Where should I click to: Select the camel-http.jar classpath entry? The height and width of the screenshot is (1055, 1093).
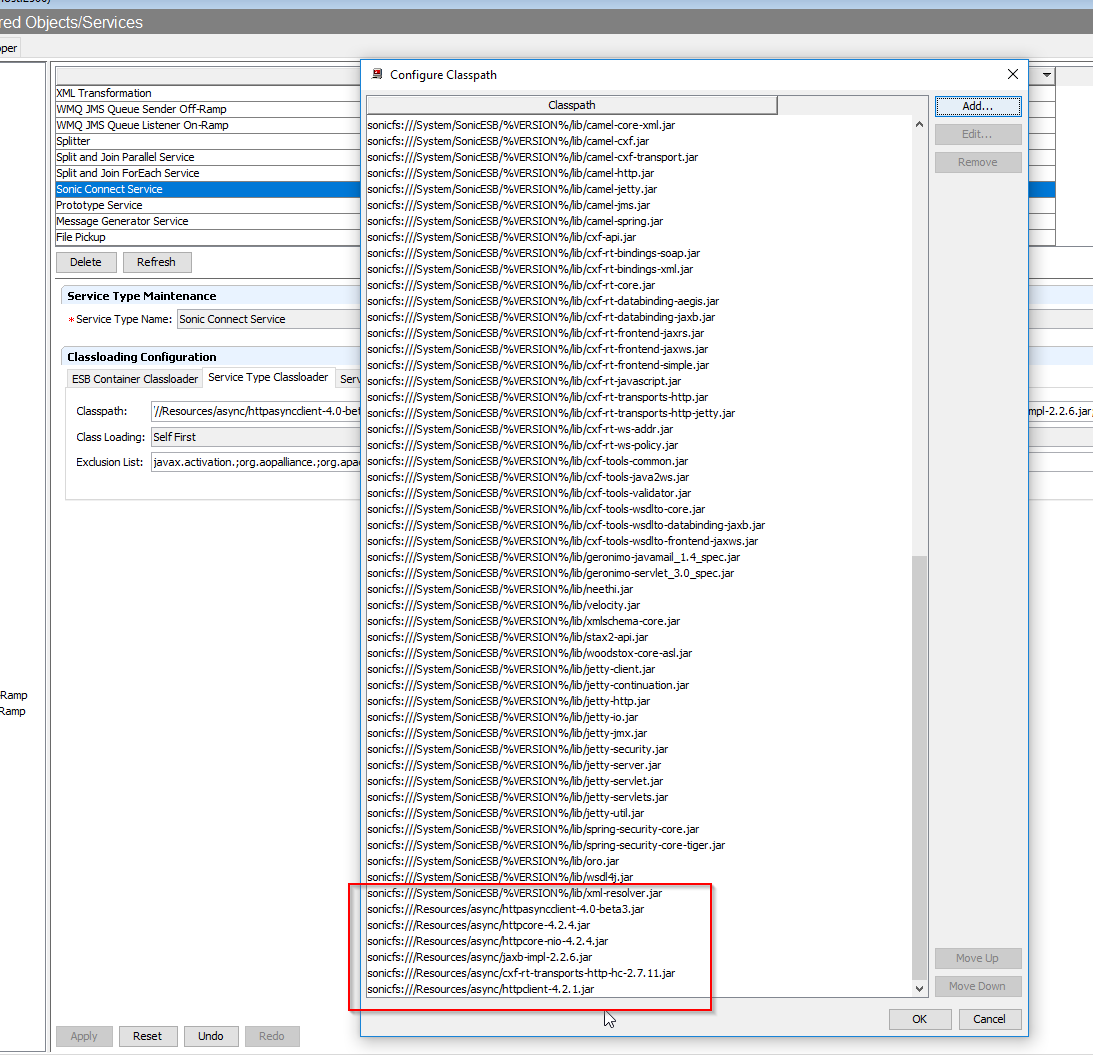click(511, 173)
